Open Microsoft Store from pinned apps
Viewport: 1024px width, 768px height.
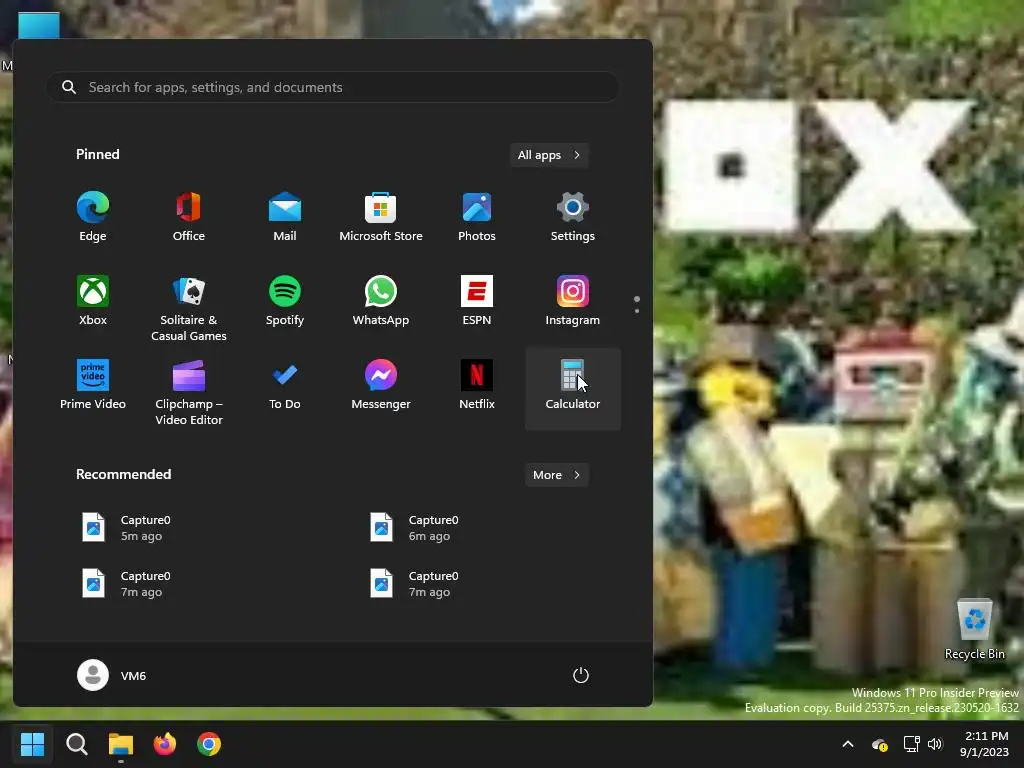(x=381, y=216)
